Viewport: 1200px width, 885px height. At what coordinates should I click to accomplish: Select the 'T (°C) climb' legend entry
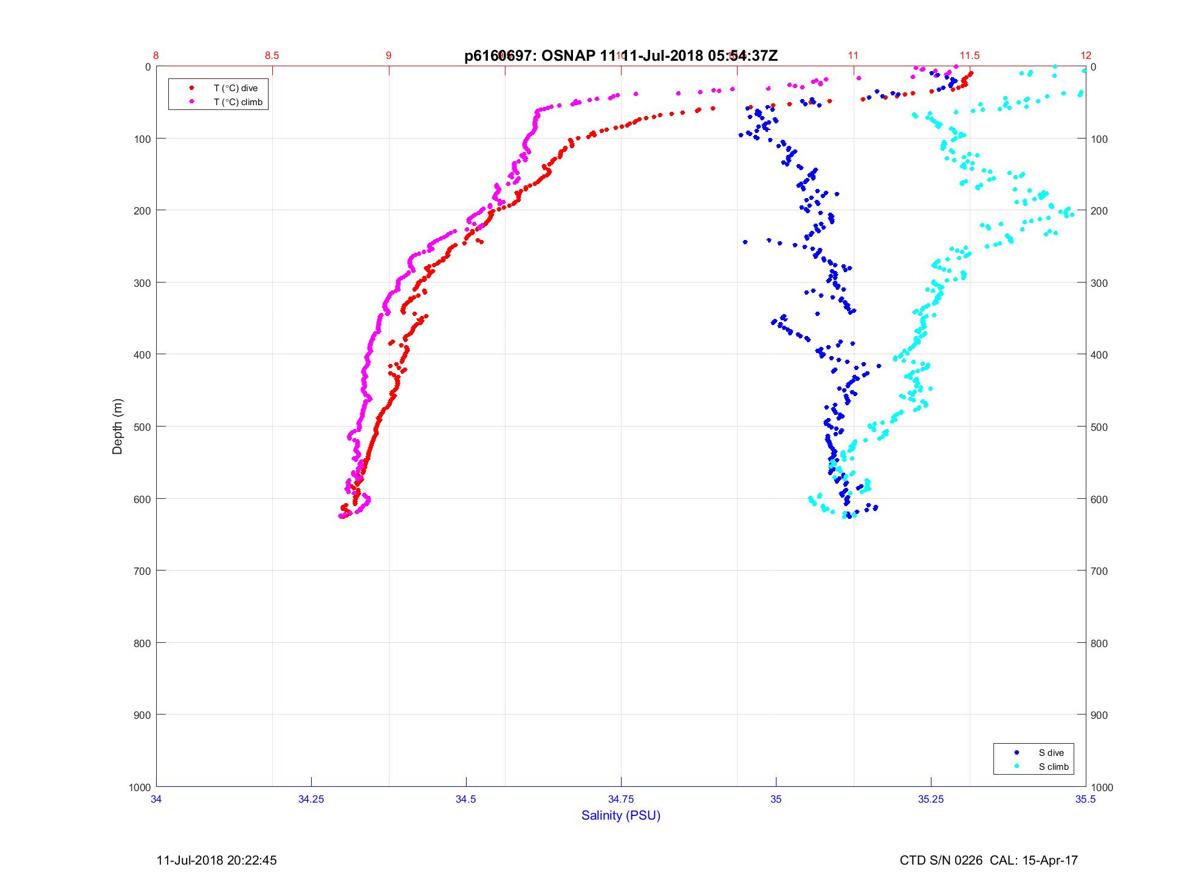tap(240, 102)
